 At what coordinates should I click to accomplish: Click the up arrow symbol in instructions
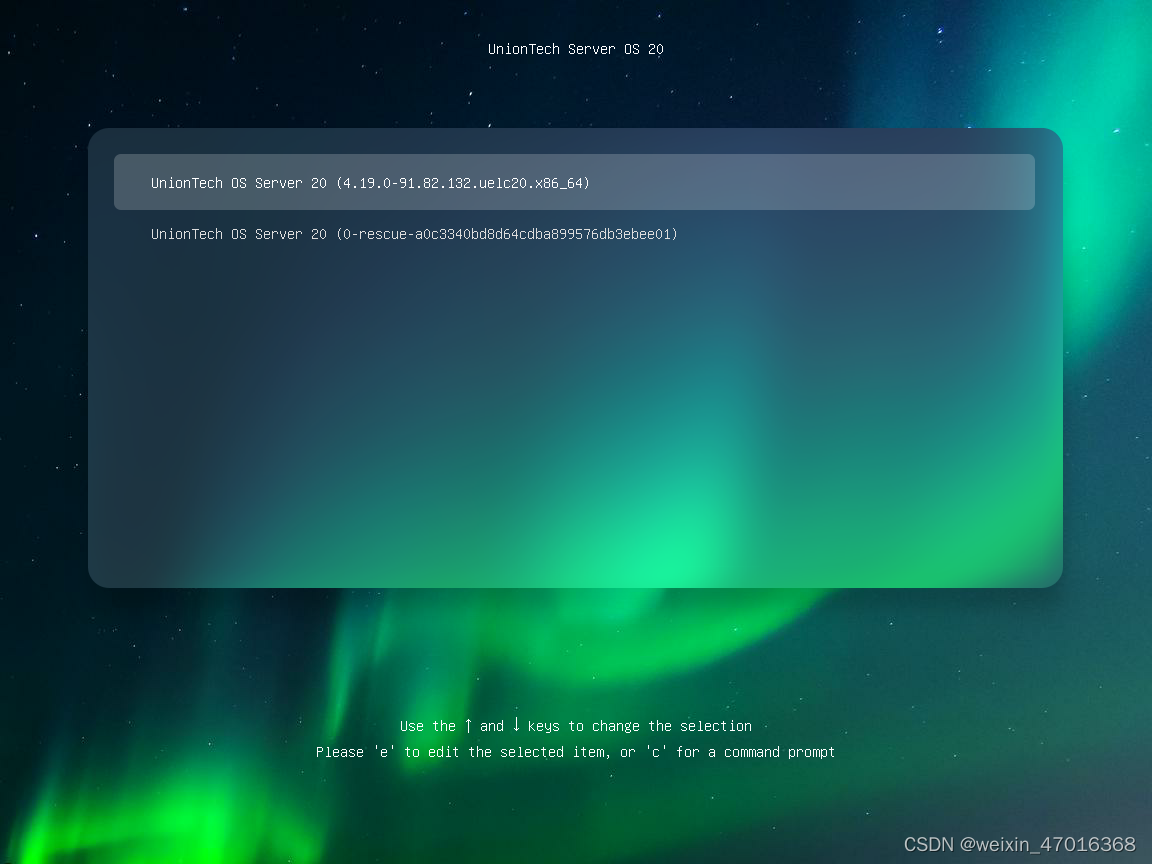466,725
